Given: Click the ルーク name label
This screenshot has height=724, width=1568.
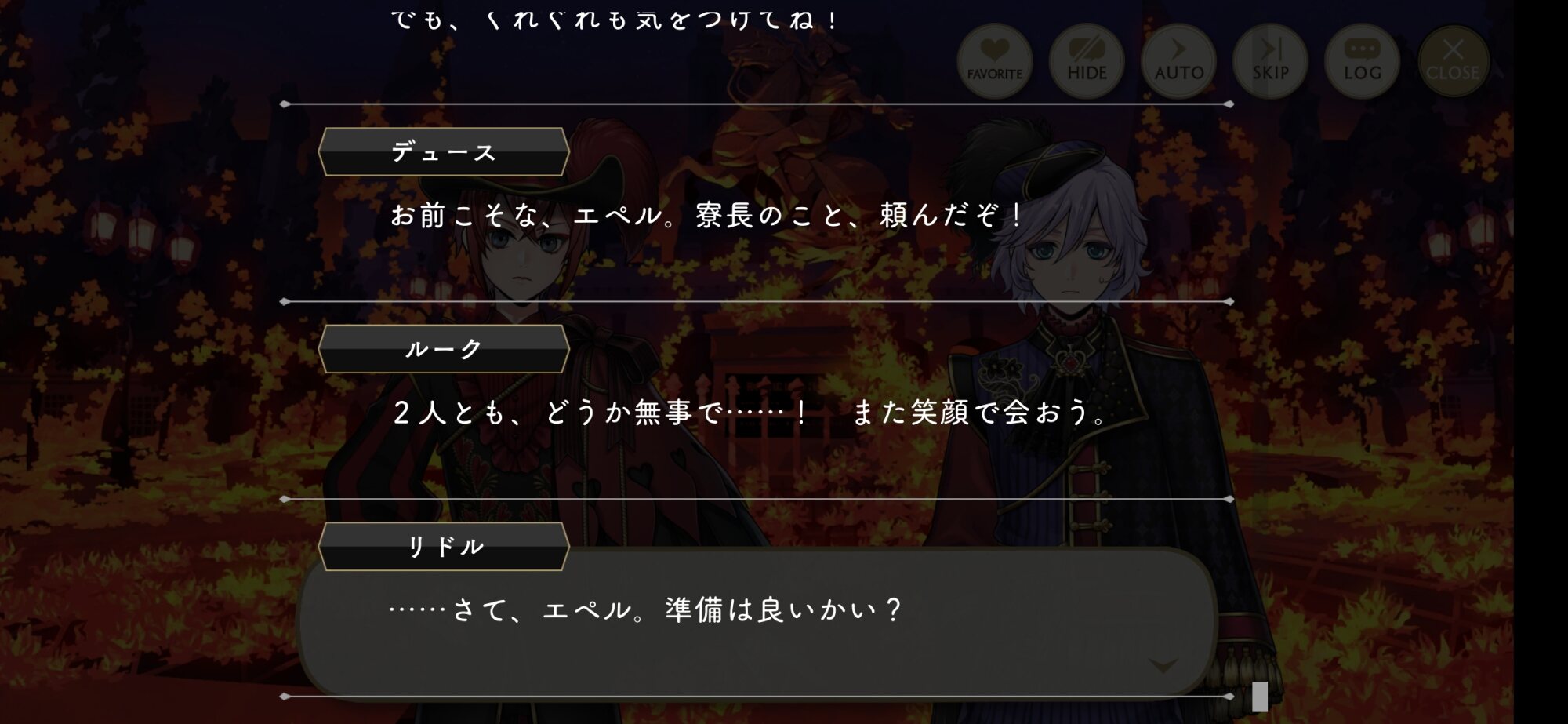Looking at the screenshot, I should tap(444, 349).
